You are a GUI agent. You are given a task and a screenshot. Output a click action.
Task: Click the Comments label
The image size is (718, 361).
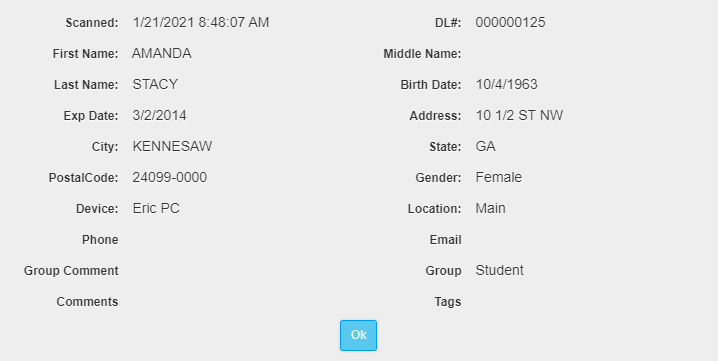87,301
